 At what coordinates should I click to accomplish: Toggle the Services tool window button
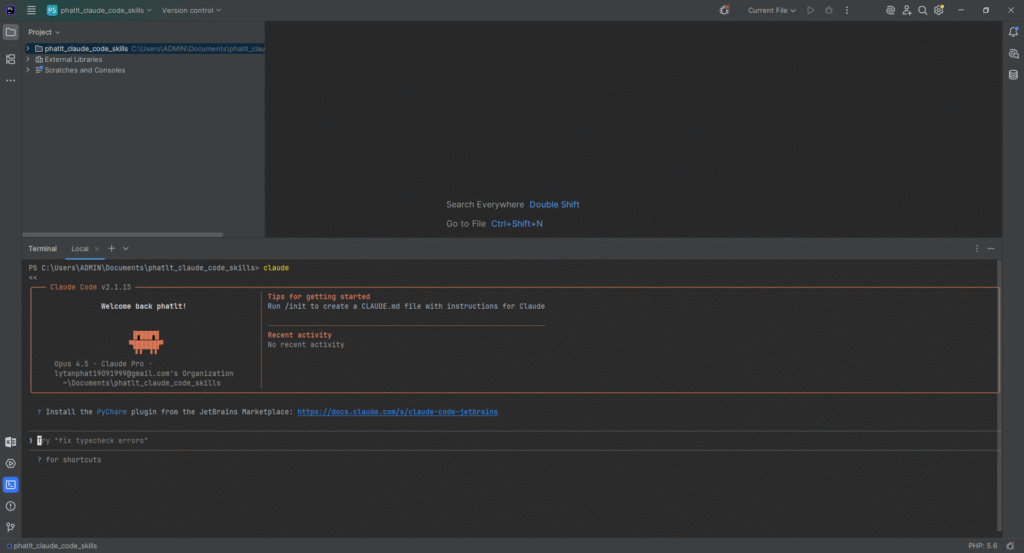(x=10, y=463)
